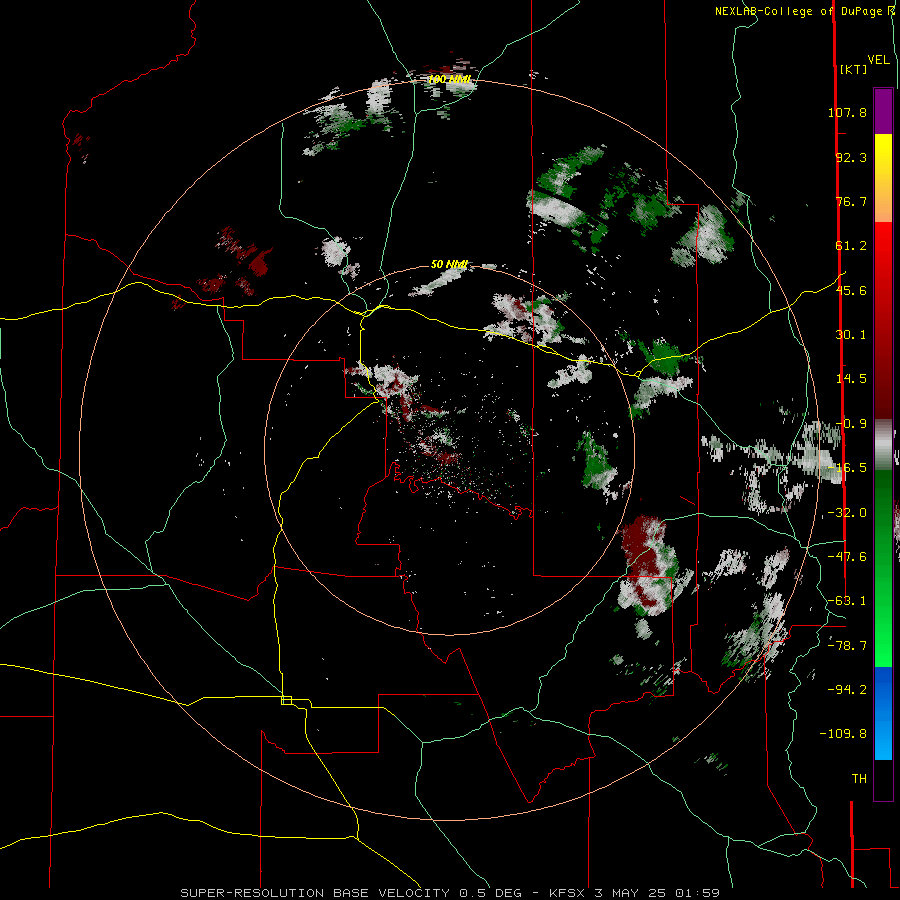Click the 100 NMI range ring label

450,79
